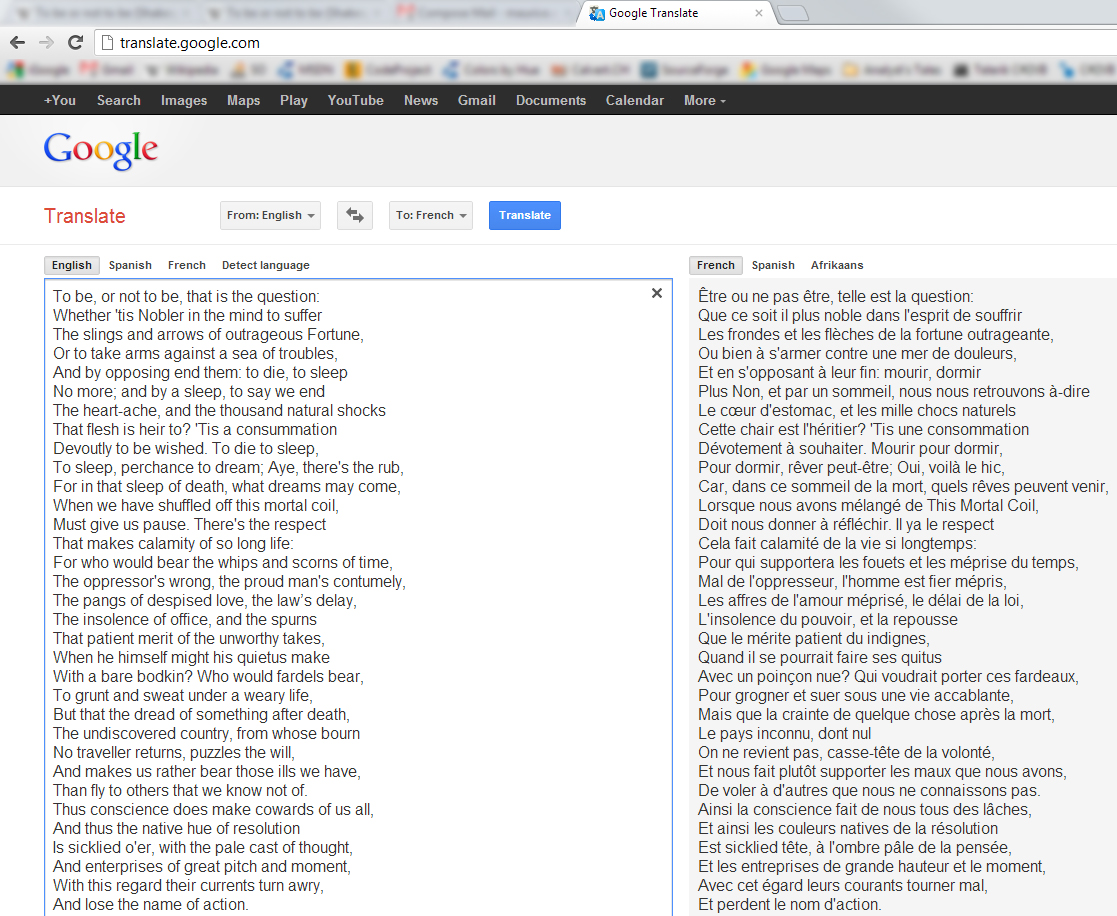Select the Spanish target language tab
The height and width of the screenshot is (916, 1117).
click(773, 265)
